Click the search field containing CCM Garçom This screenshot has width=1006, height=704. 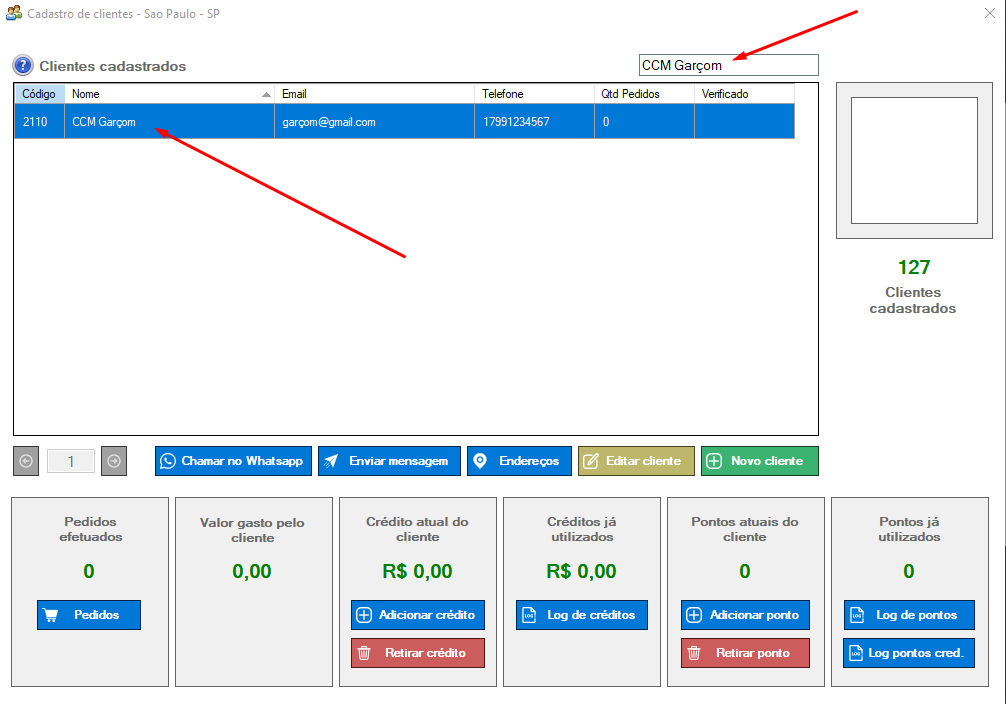tap(728, 65)
